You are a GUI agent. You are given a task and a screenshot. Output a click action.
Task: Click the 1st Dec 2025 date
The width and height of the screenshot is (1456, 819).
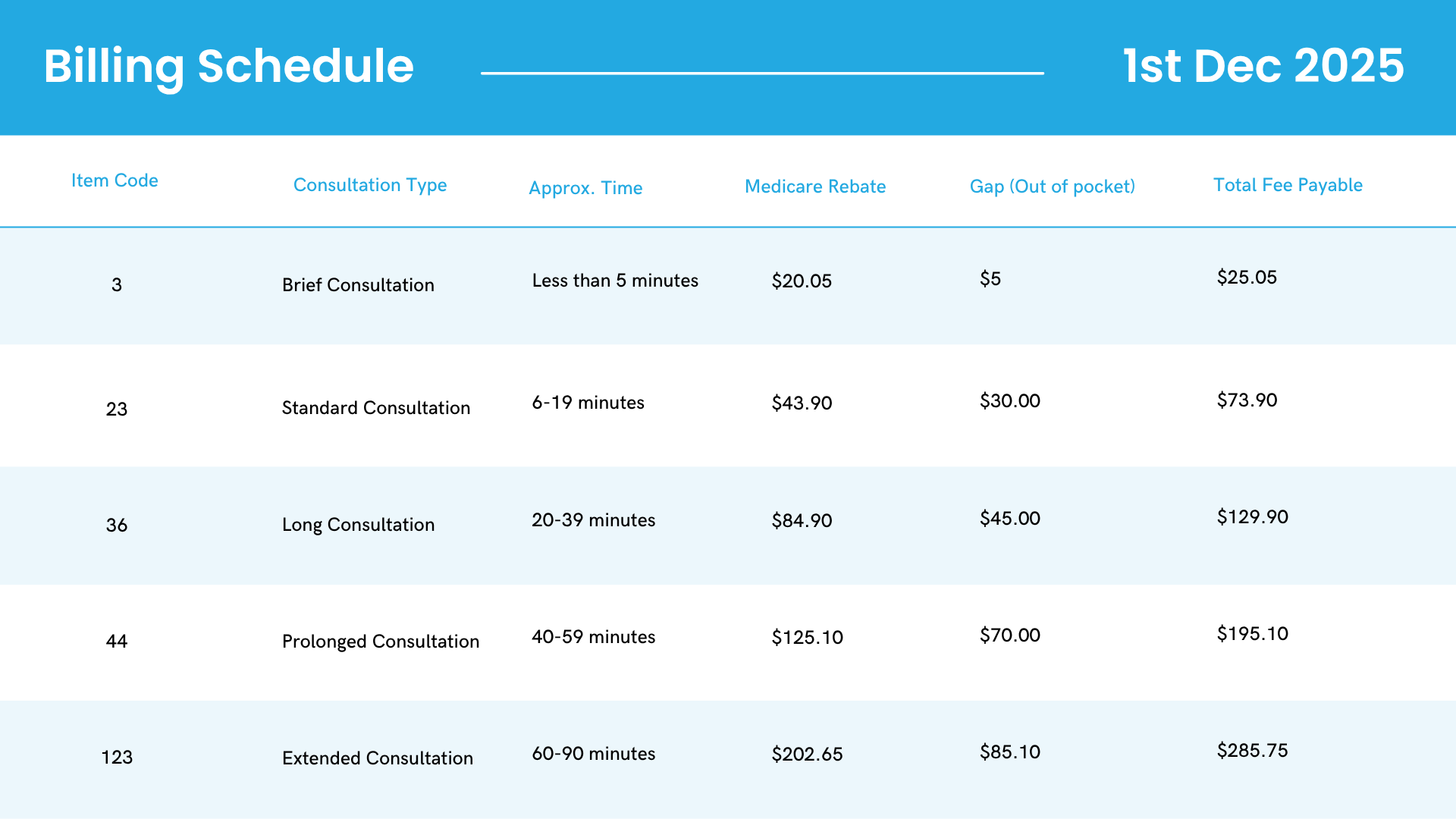pyautogui.click(x=1263, y=66)
